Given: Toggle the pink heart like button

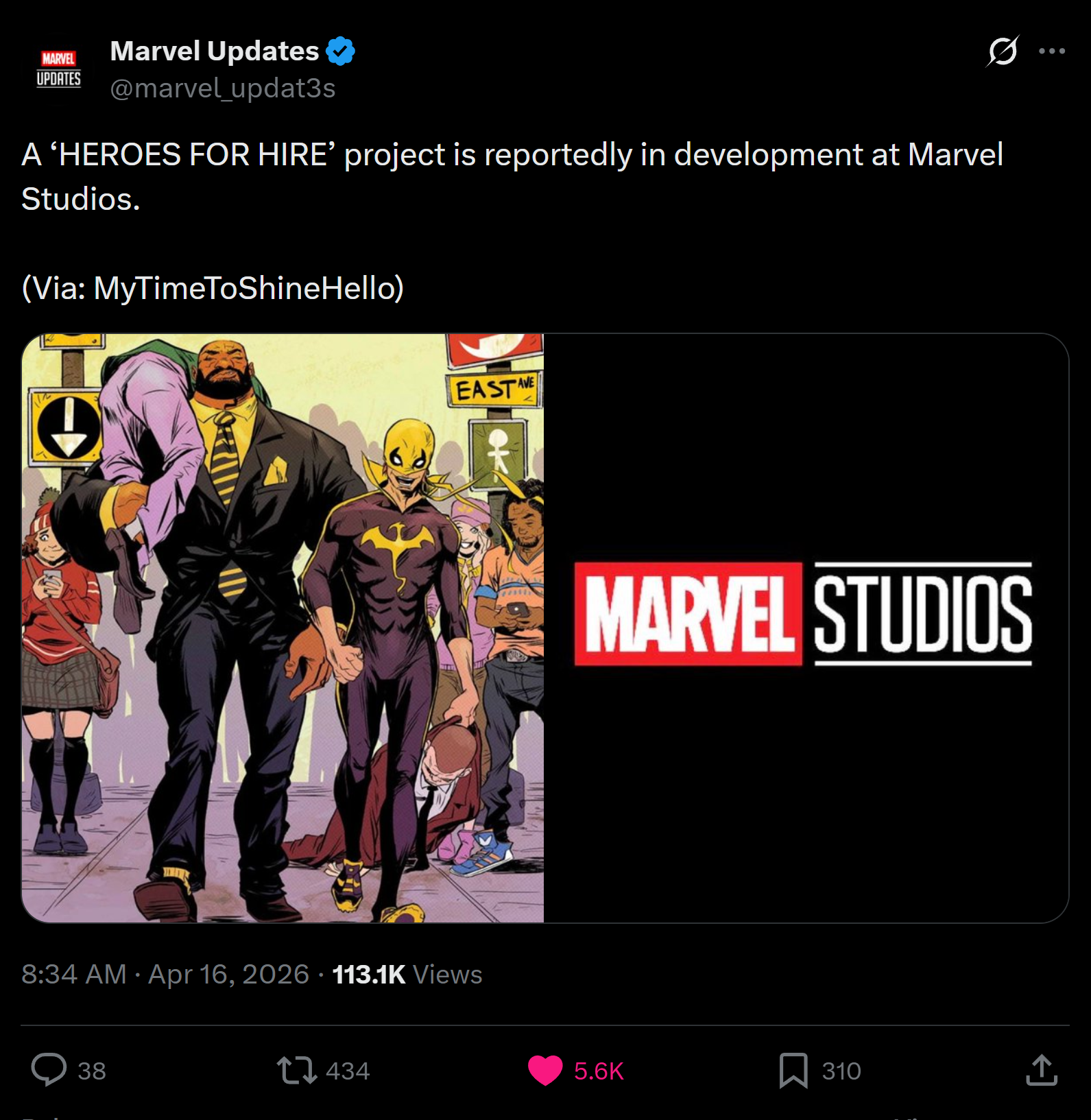Looking at the screenshot, I should click(x=545, y=1071).
